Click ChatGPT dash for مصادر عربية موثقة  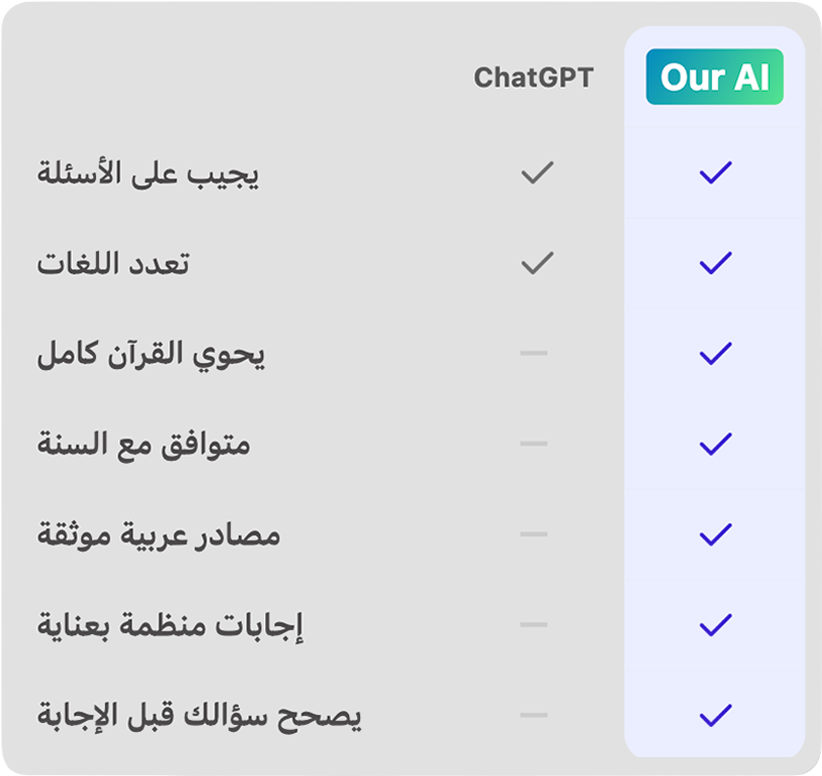(534, 534)
